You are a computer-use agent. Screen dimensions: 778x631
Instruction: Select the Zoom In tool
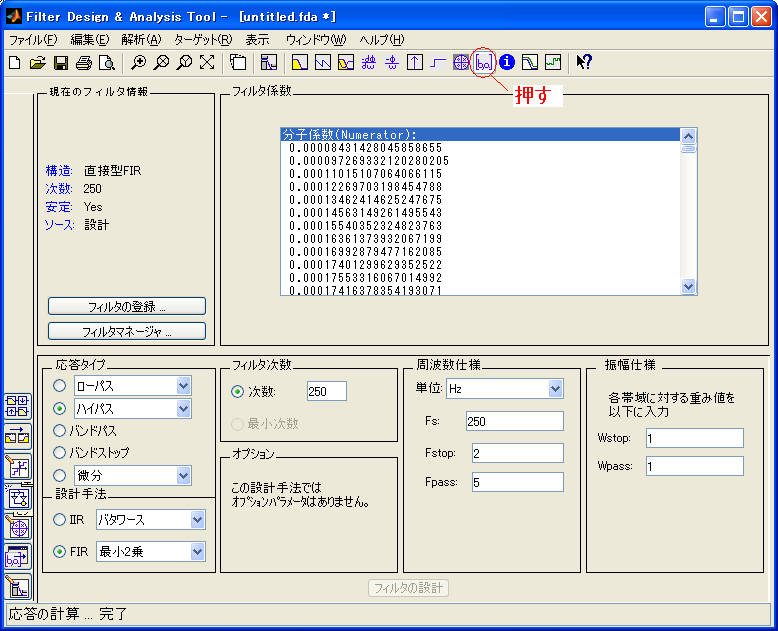tap(138, 63)
